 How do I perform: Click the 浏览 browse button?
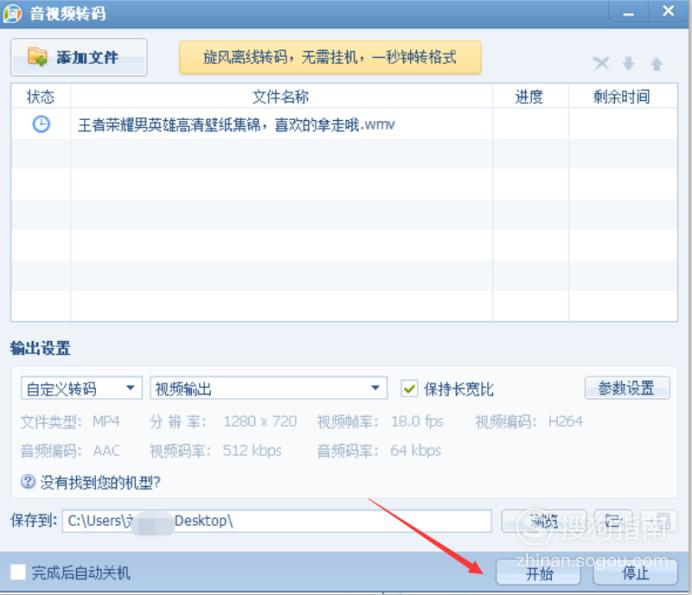[544, 521]
